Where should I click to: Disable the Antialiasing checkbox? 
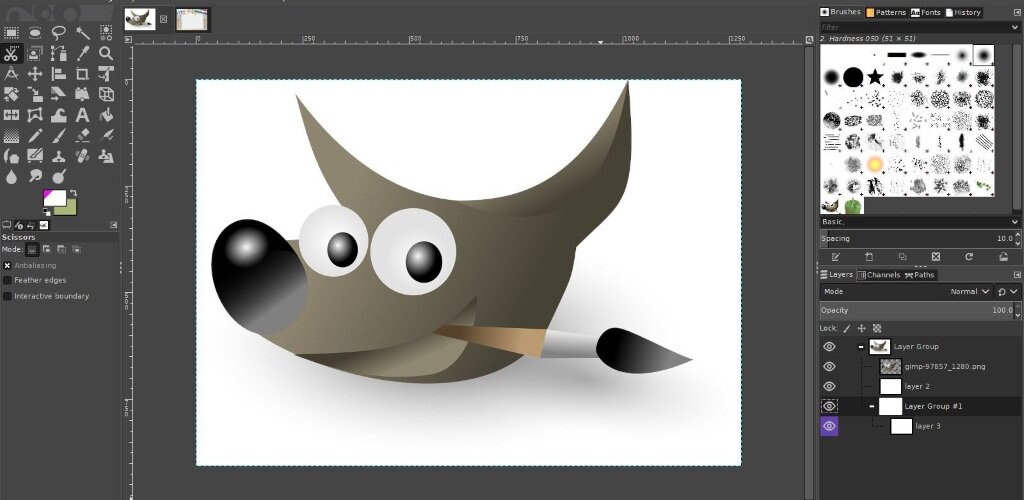coord(7,266)
